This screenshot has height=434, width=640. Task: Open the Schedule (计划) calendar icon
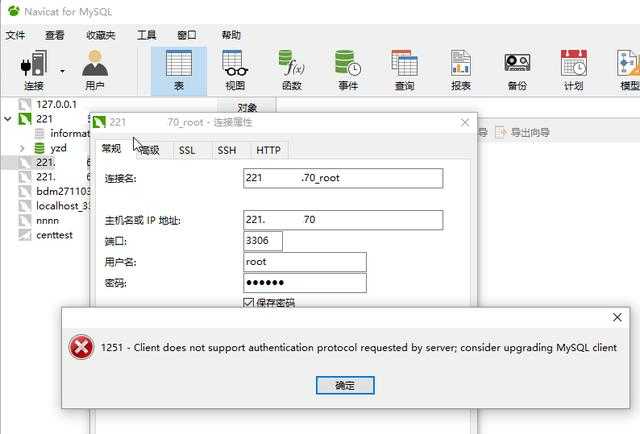(x=573, y=63)
